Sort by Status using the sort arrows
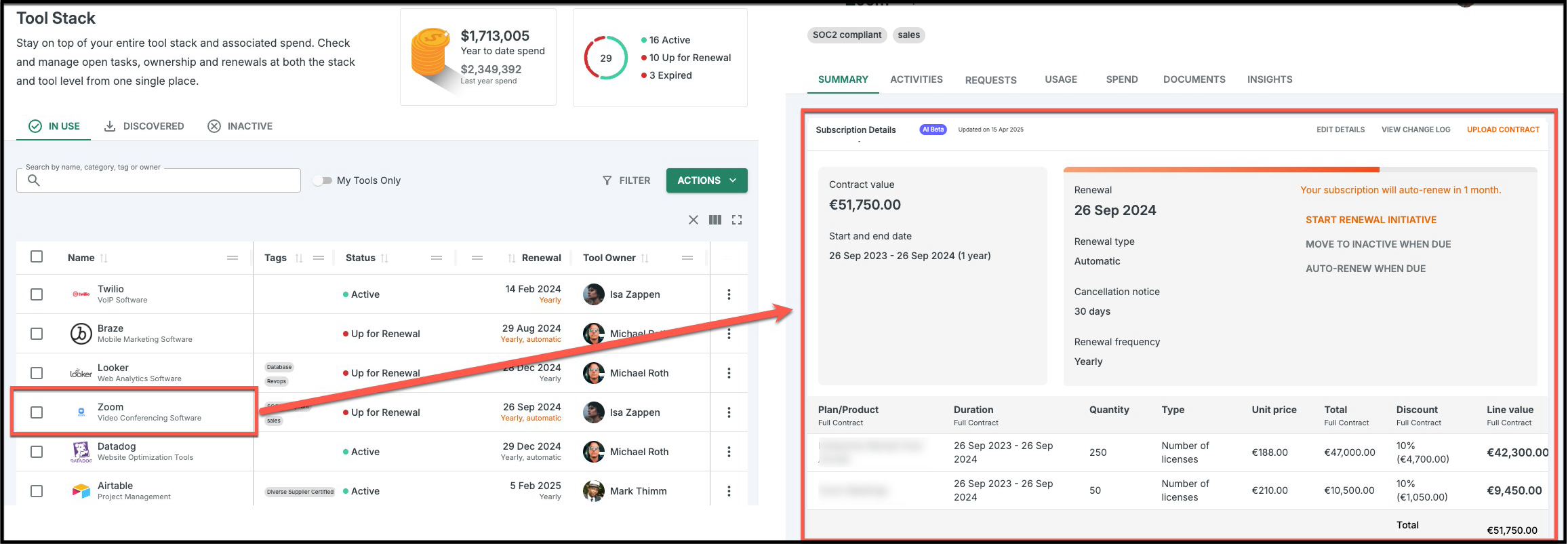Viewport: 1568px width, 544px height. [384, 258]
